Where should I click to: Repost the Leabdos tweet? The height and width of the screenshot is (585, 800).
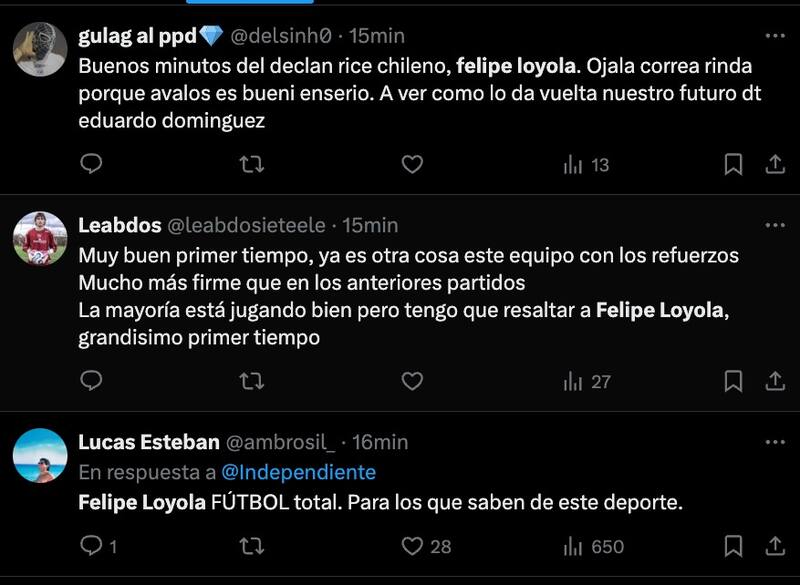[x=252, y=381]
